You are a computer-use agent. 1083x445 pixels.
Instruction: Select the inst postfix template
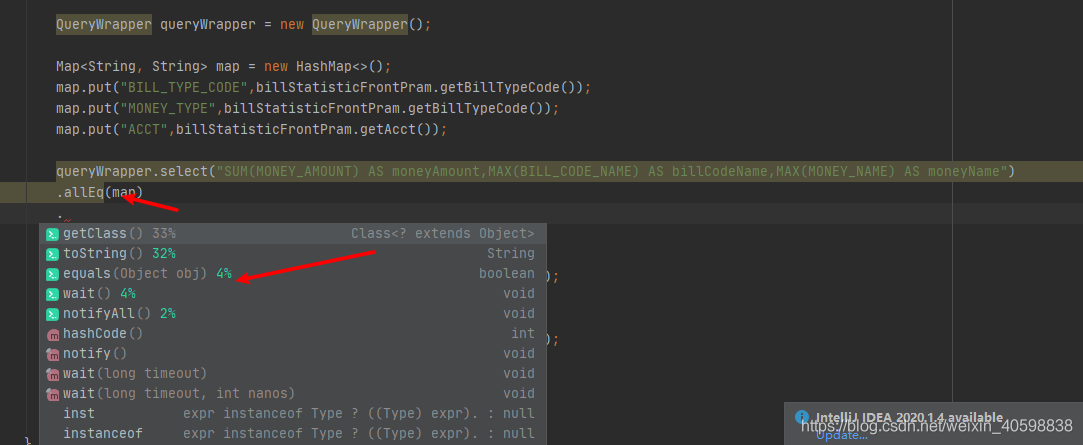tap(292, 413)
